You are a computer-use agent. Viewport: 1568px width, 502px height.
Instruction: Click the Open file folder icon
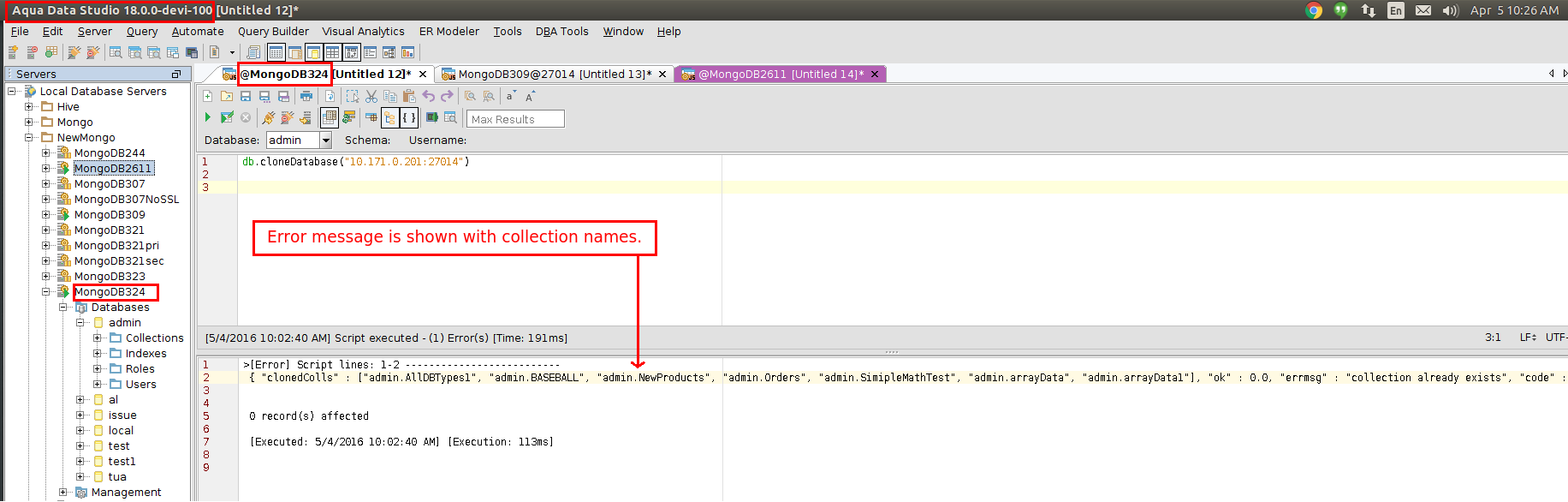point(227,96)
